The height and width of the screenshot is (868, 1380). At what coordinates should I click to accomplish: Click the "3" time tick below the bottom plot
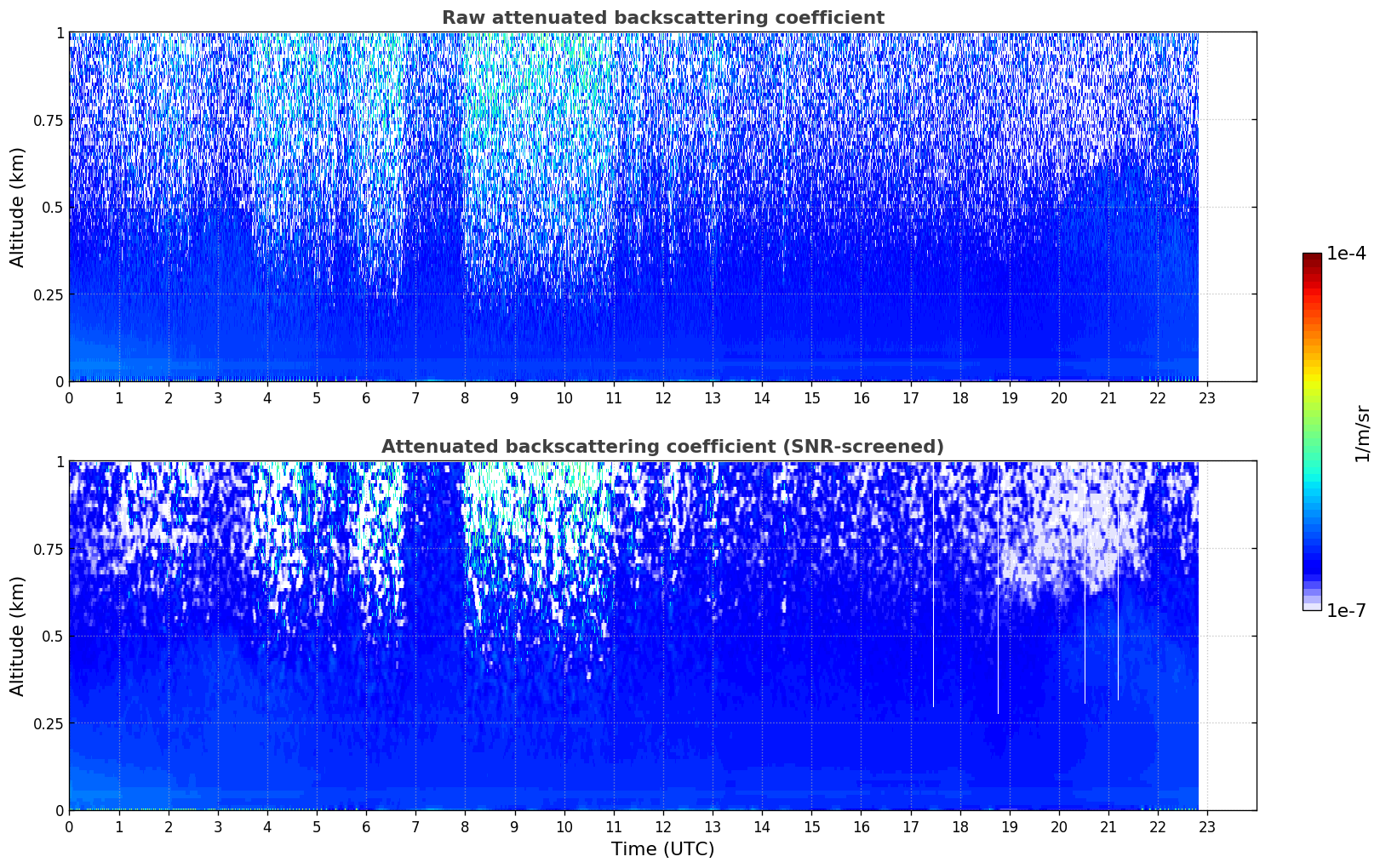click(x=218, y=826)
